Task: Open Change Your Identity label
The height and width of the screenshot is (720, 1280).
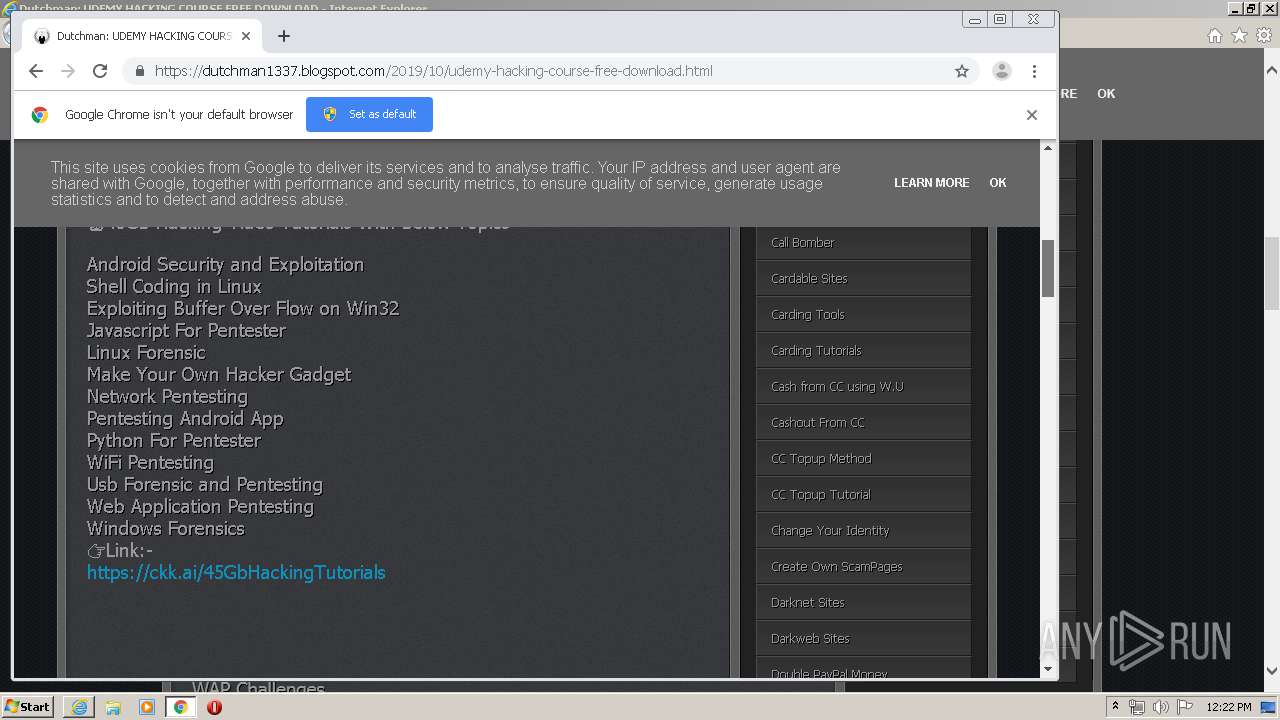Action: 830,531
